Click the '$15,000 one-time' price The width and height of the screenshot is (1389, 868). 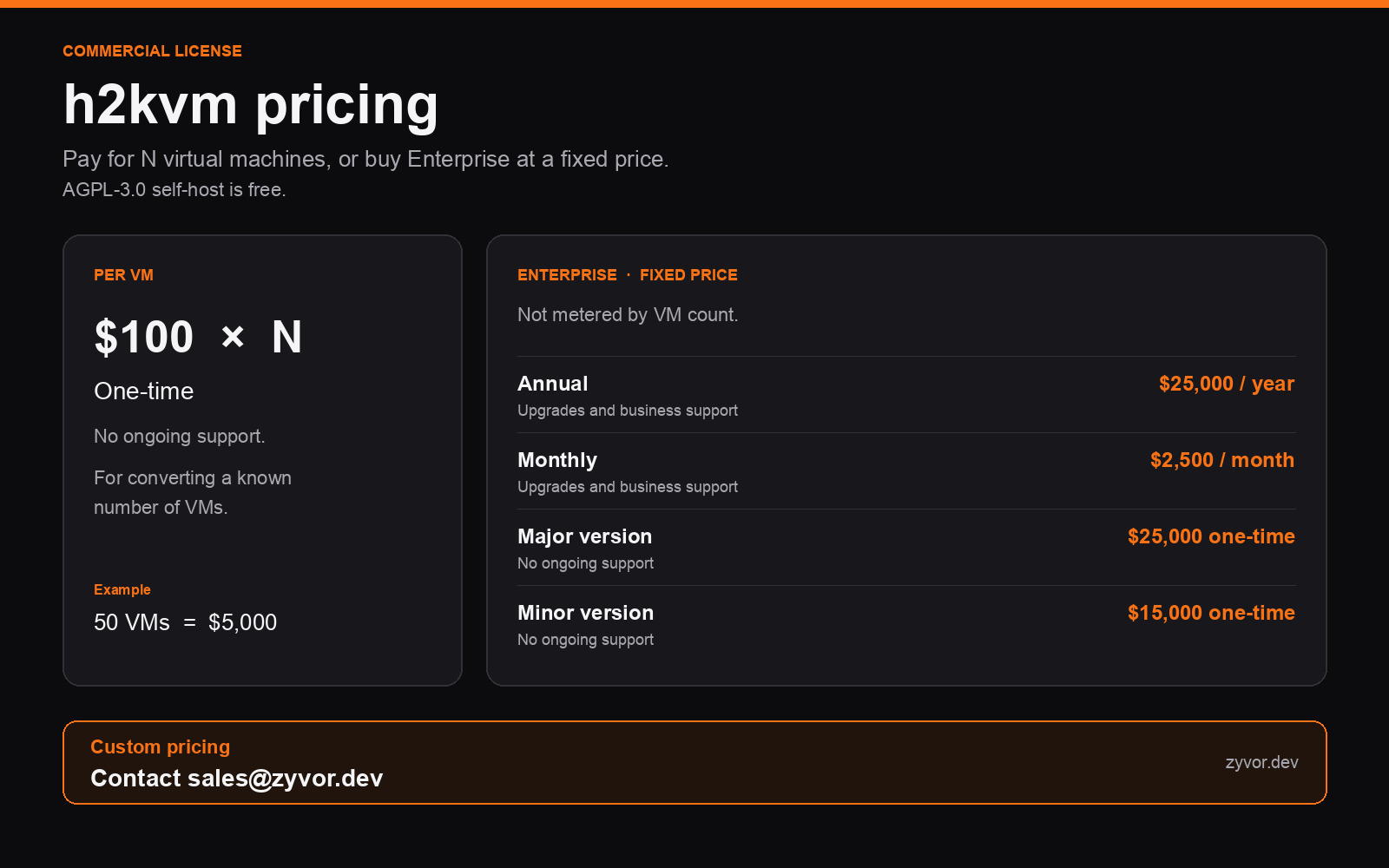pyautogui.click(x=1211, y=613)
